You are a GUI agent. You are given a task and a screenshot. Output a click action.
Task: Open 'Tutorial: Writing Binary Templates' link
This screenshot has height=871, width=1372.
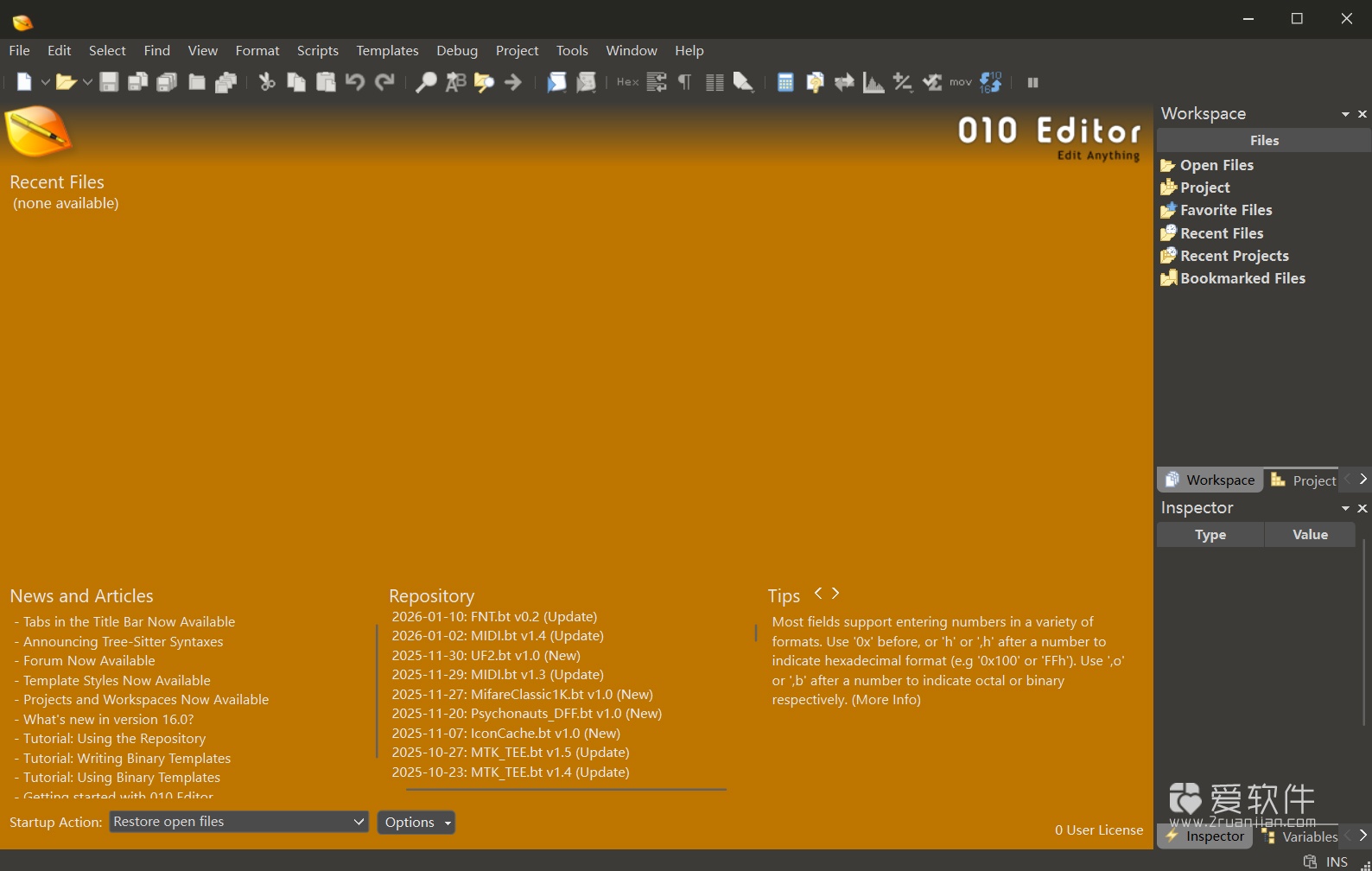point(127,758)
